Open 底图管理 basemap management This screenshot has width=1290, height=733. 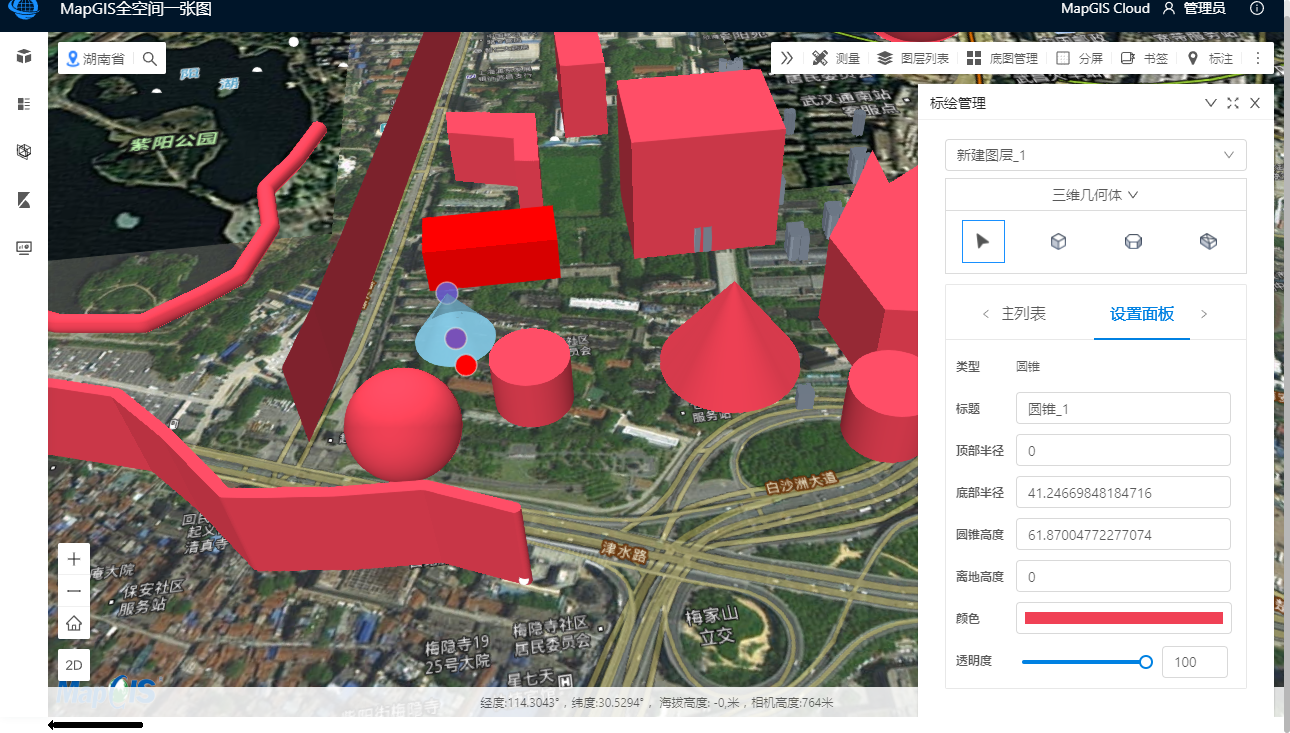pos(1002,58)
